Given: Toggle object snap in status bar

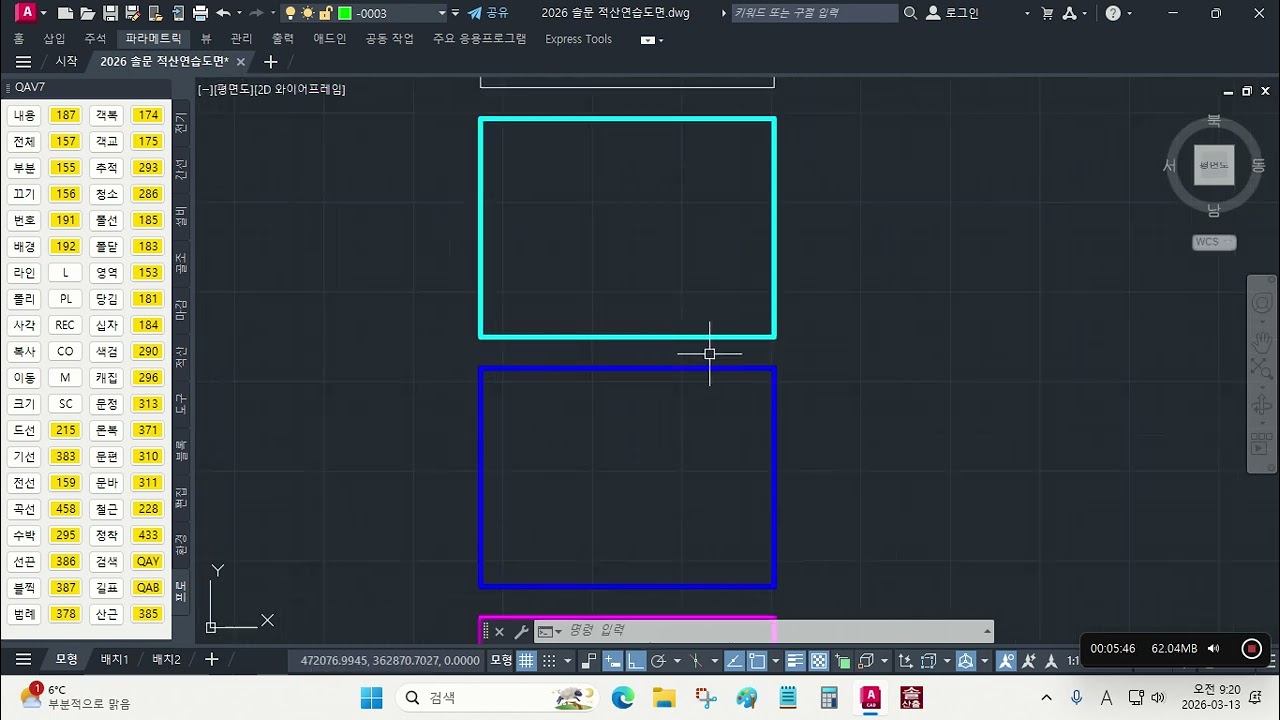Looking at the screenshot, I should pyautogui.click(x=758, y=660).
